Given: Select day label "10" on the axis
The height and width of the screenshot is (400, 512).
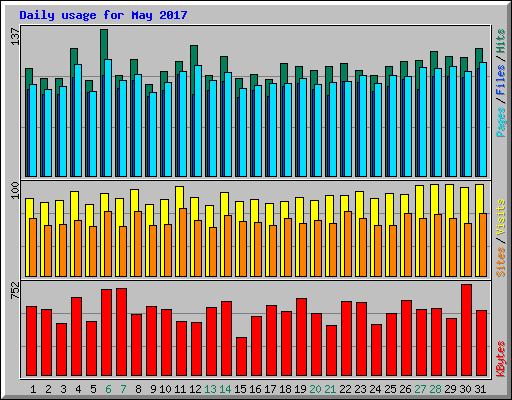Looking at the screenshot, I should tap(165, 389).
